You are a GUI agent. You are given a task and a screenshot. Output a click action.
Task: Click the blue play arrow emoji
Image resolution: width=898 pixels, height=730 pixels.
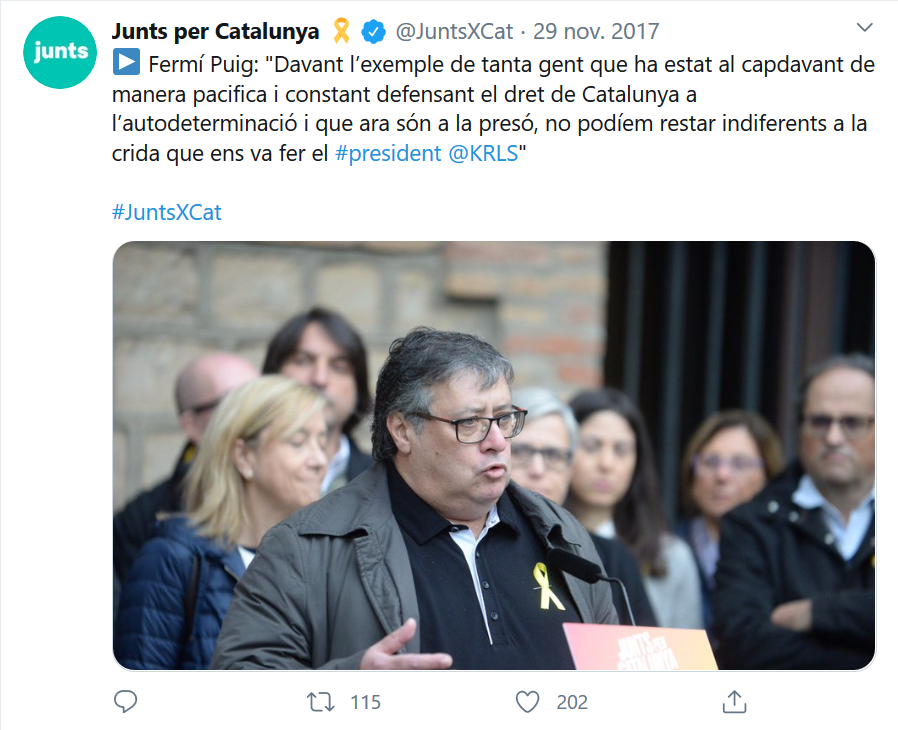coord(126,62)
